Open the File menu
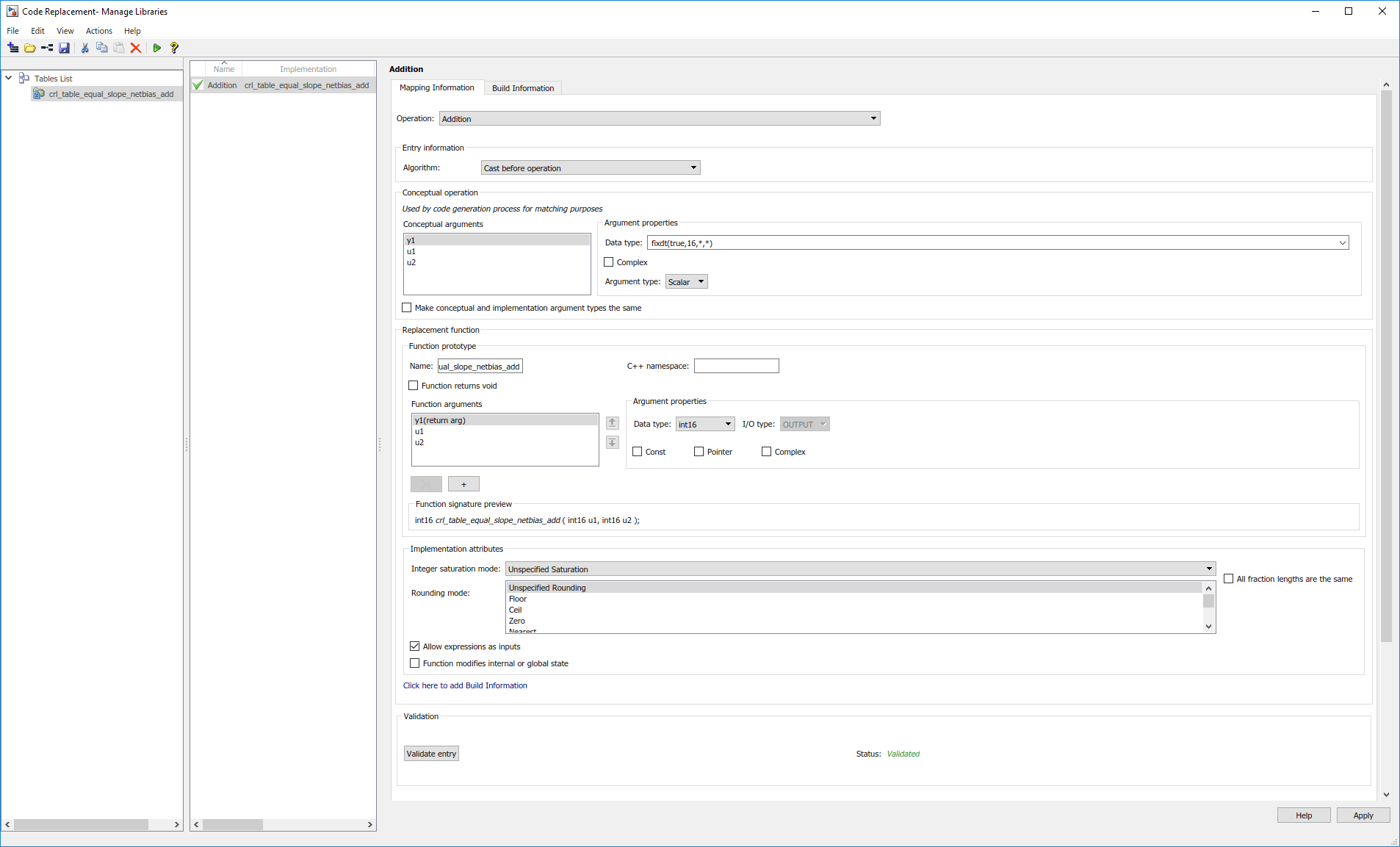 coord(12,31)
